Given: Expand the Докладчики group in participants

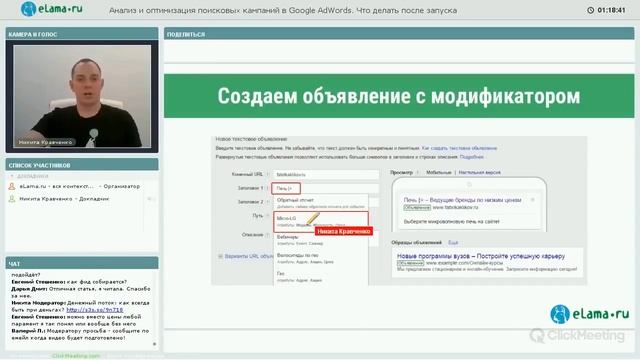Looking at the screenshot, I should (x=12, y=176).
